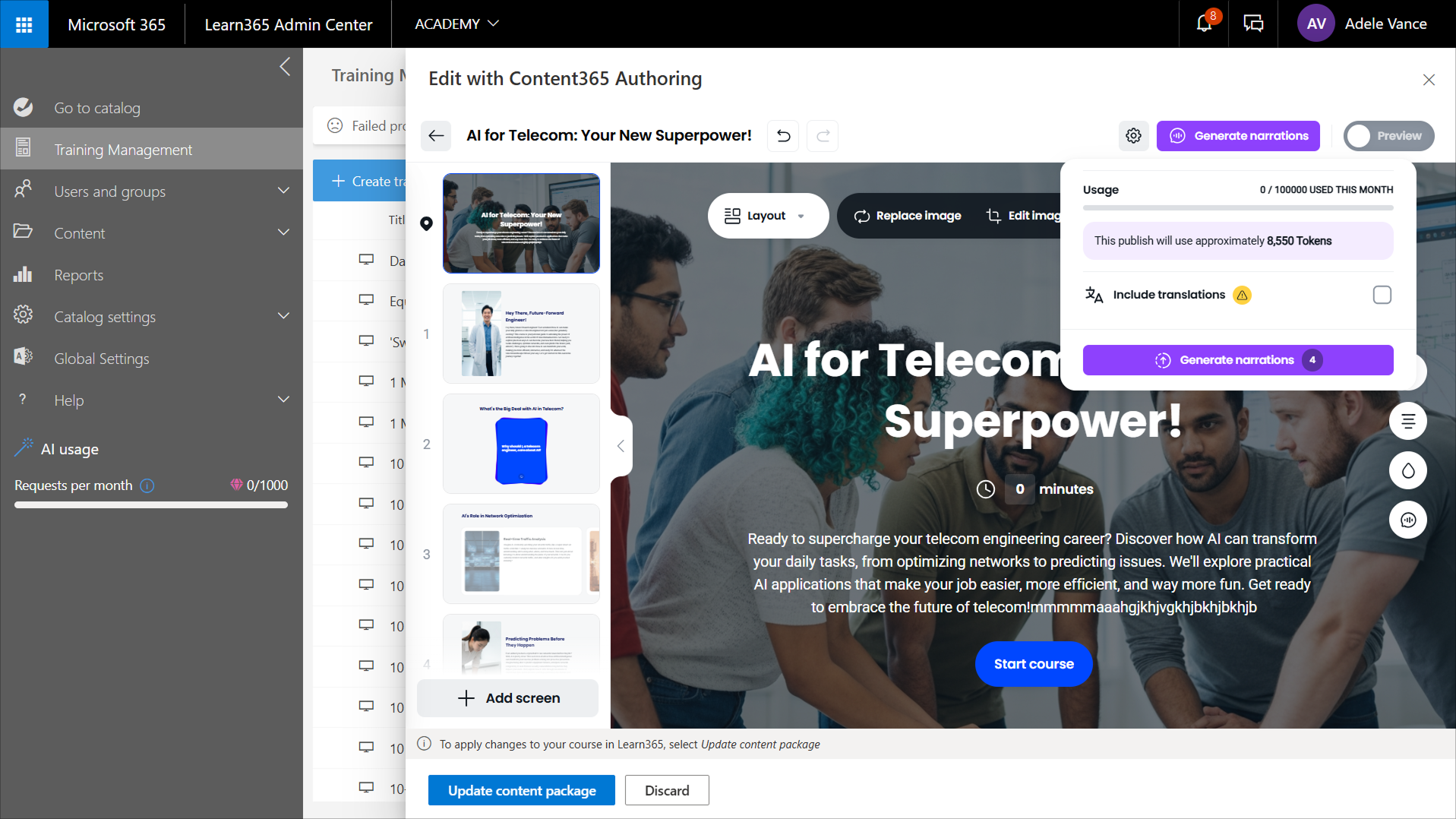Click the text alignment round icon
Screen dimensions: 1456x819
click(x=1407, y=421)
